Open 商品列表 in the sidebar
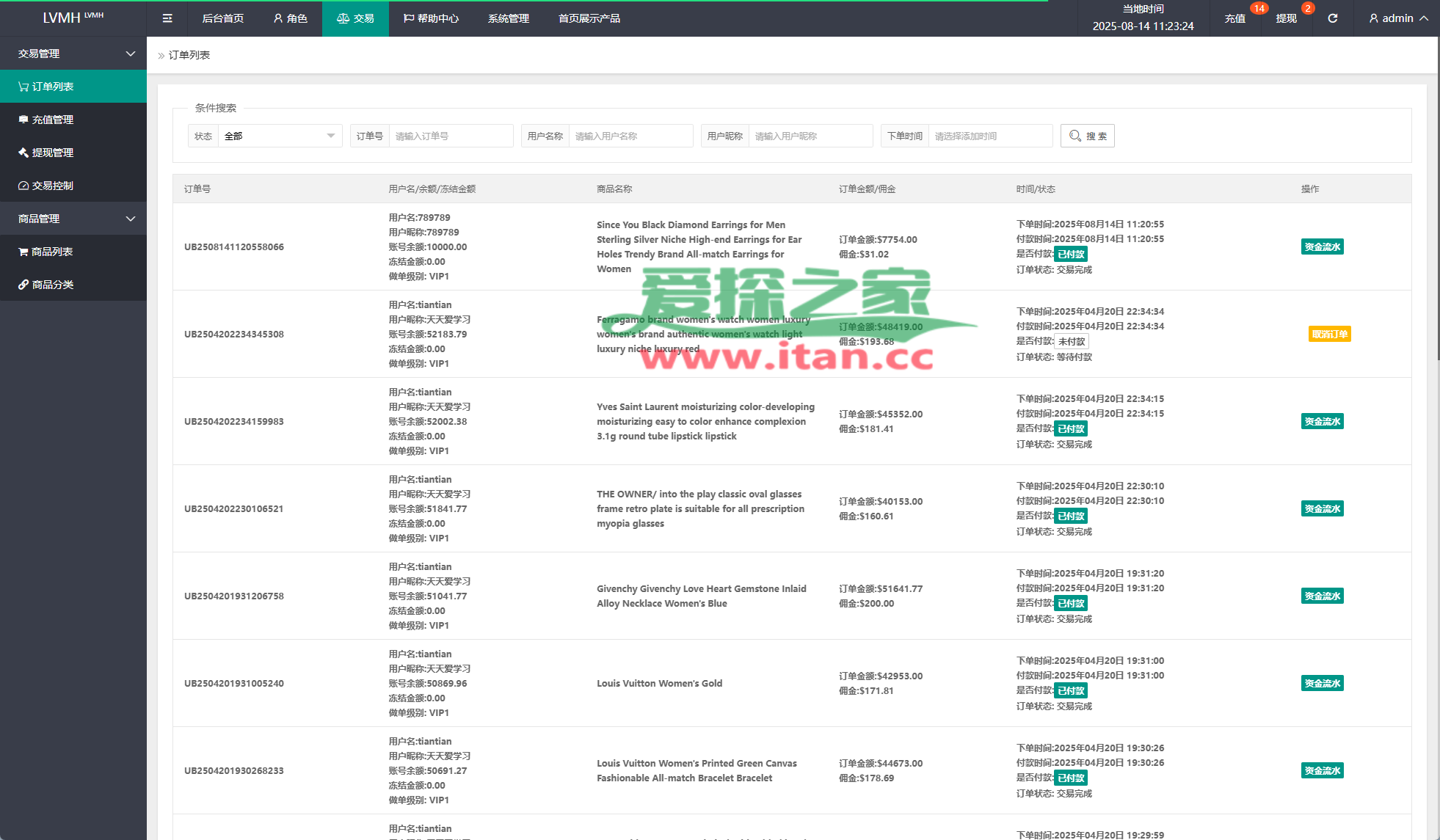Image resolution: width=1440 pixels, height=840 pixels. (x=73, y=252)
